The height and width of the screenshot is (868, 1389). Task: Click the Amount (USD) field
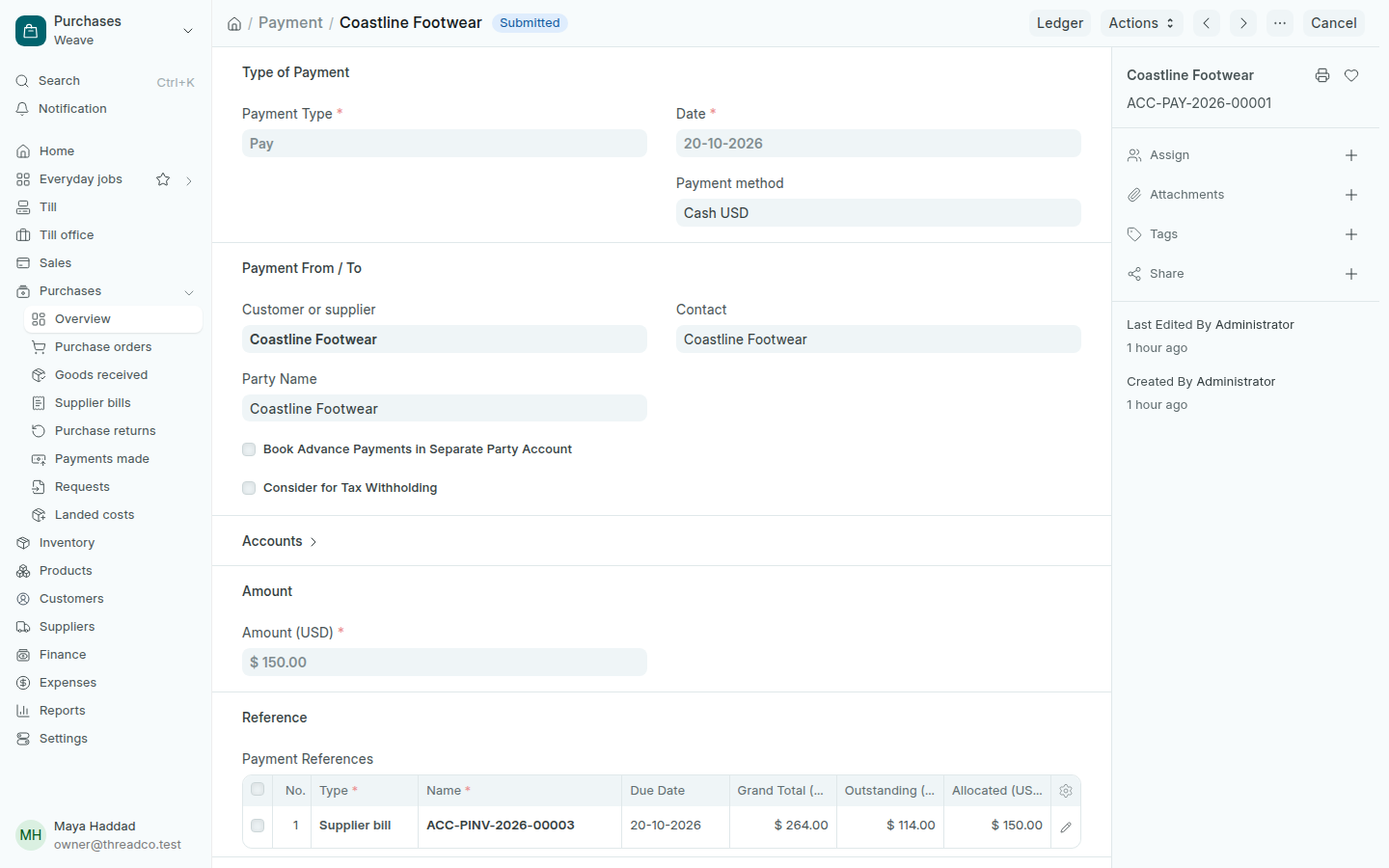[445, 663]
